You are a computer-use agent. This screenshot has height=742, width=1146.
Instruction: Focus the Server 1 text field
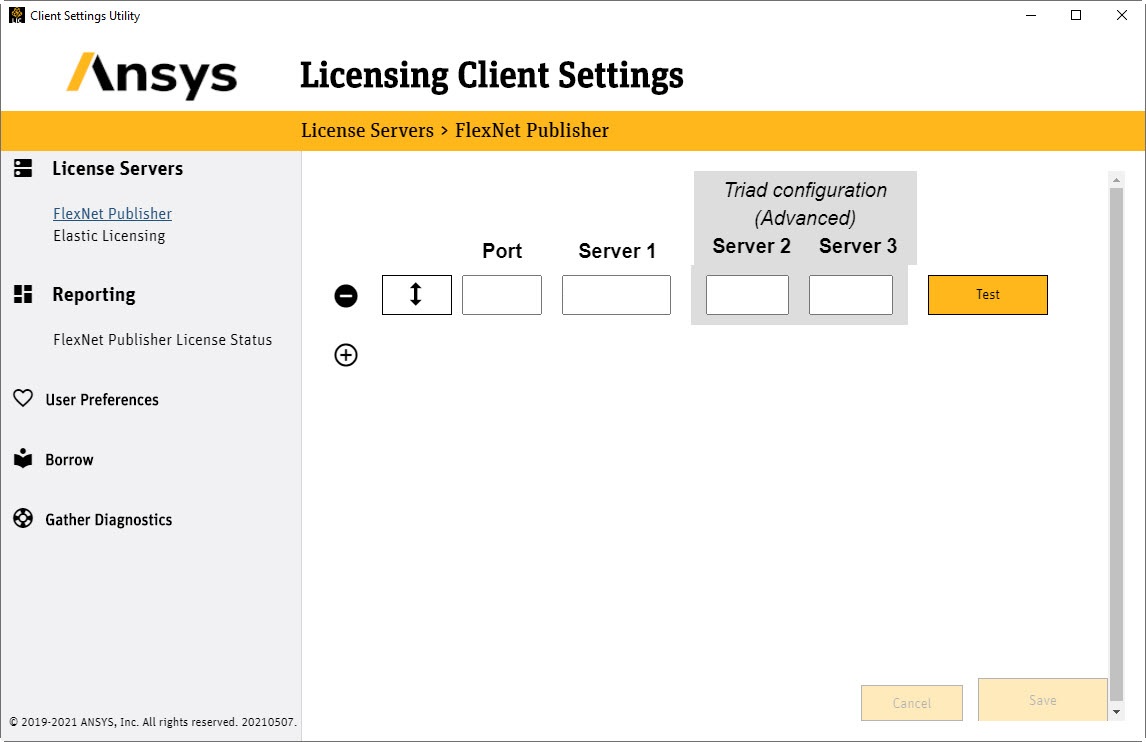click(616, 295)
